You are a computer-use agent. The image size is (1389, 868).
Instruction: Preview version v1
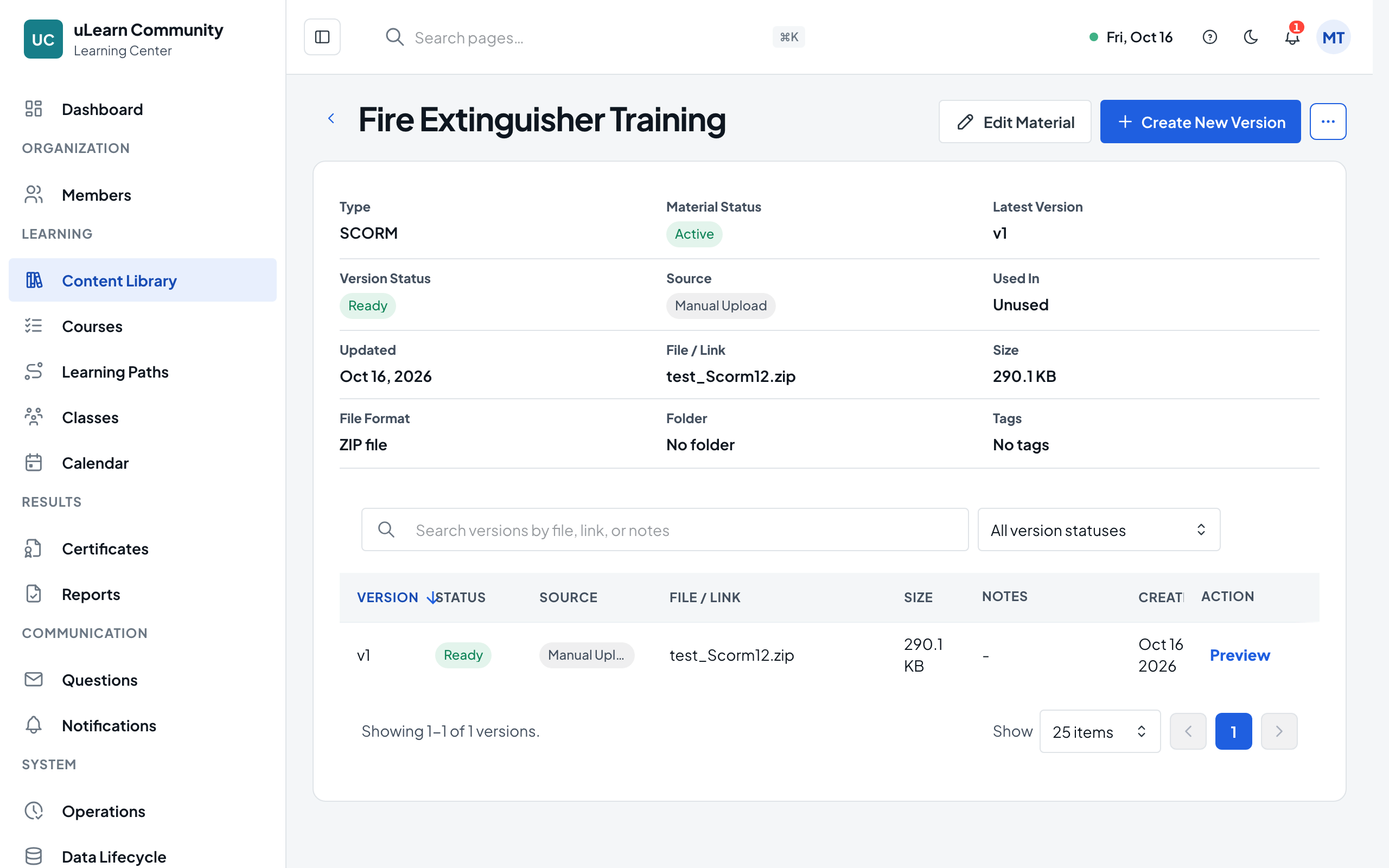coord(1239,655)
